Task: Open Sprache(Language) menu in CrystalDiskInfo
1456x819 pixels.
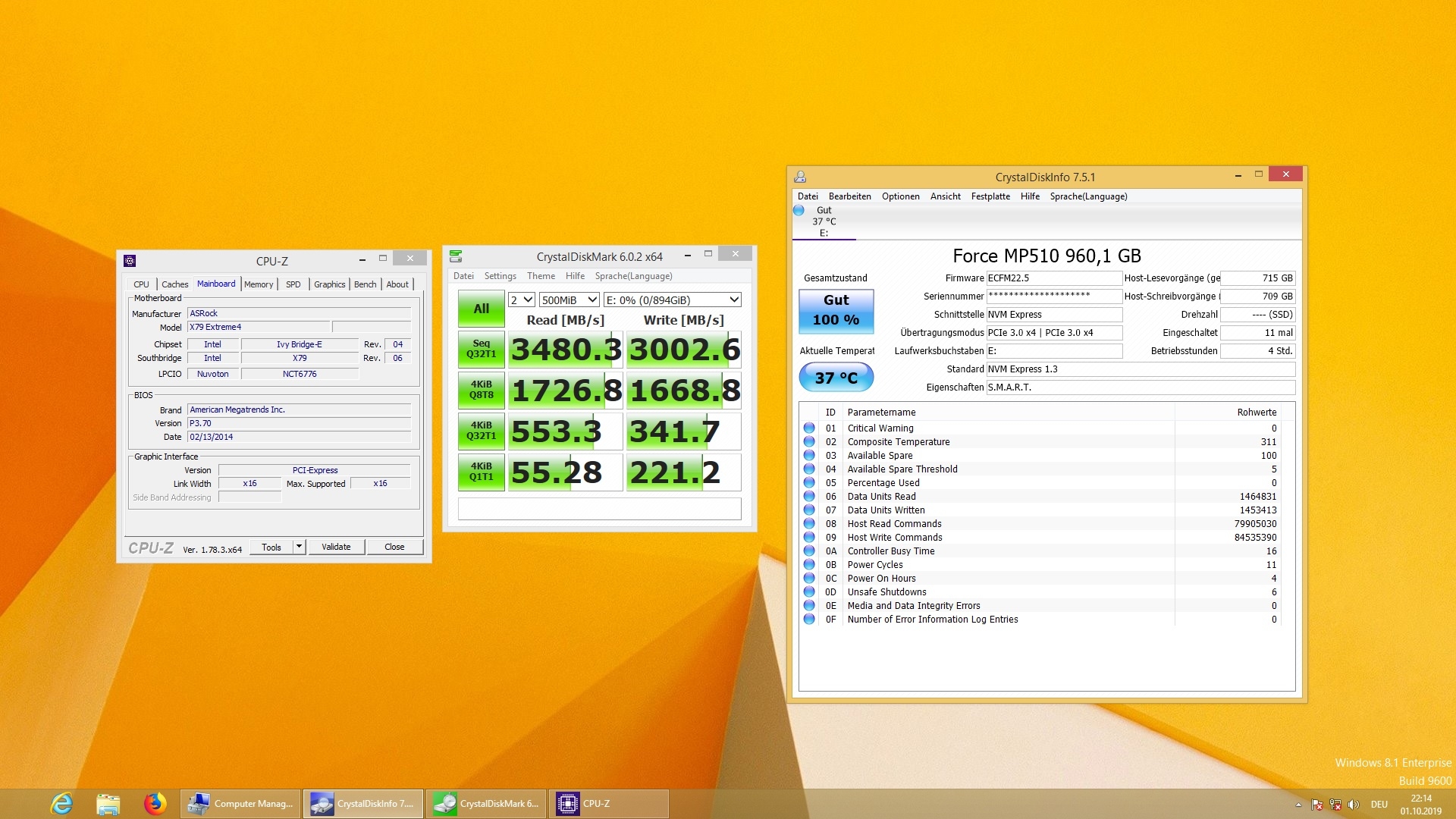Action: point(1089,196)
